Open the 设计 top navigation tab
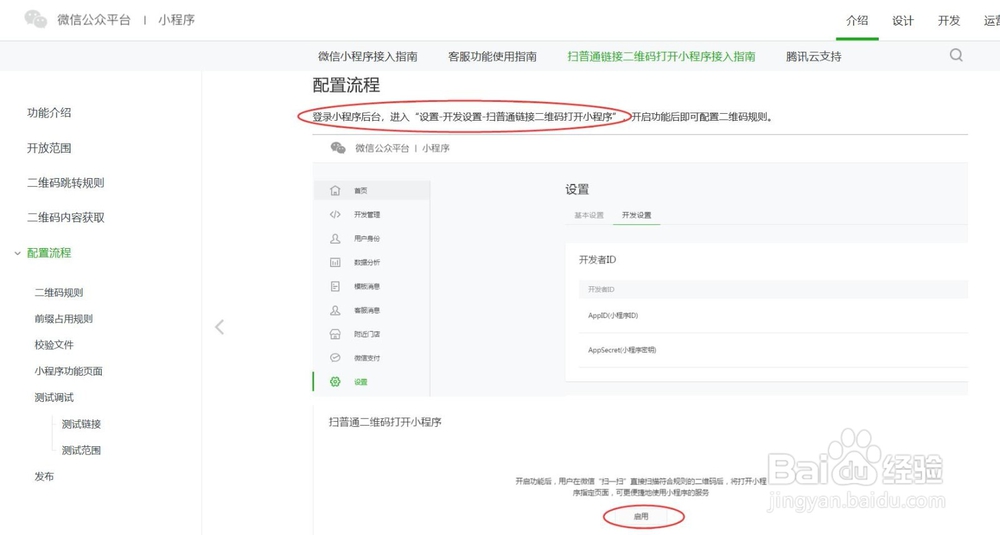The image size is (1000, 535). click(902, 20)
